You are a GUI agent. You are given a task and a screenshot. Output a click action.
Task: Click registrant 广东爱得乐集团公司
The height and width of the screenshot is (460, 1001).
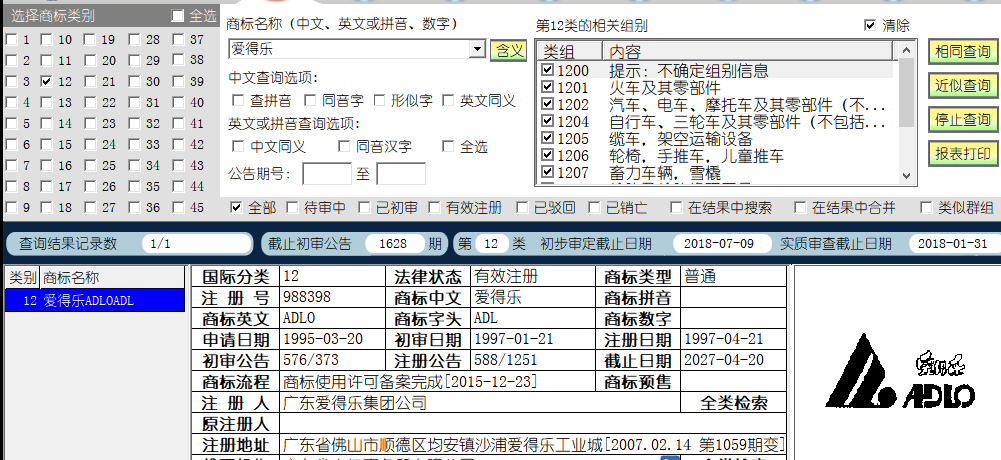click(355, 403)
